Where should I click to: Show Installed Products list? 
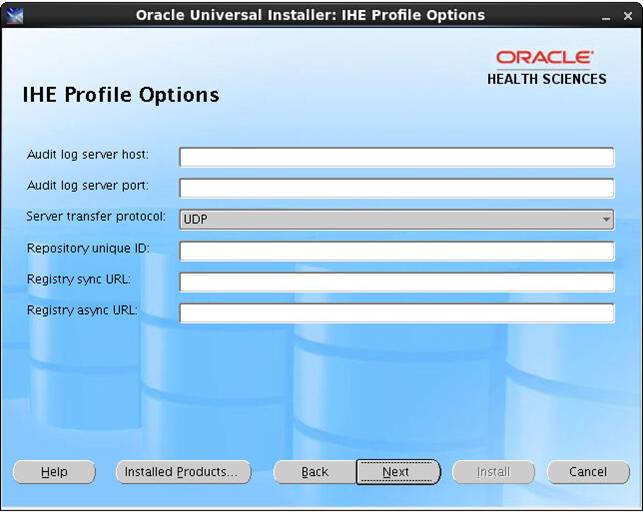pos(183,472)
